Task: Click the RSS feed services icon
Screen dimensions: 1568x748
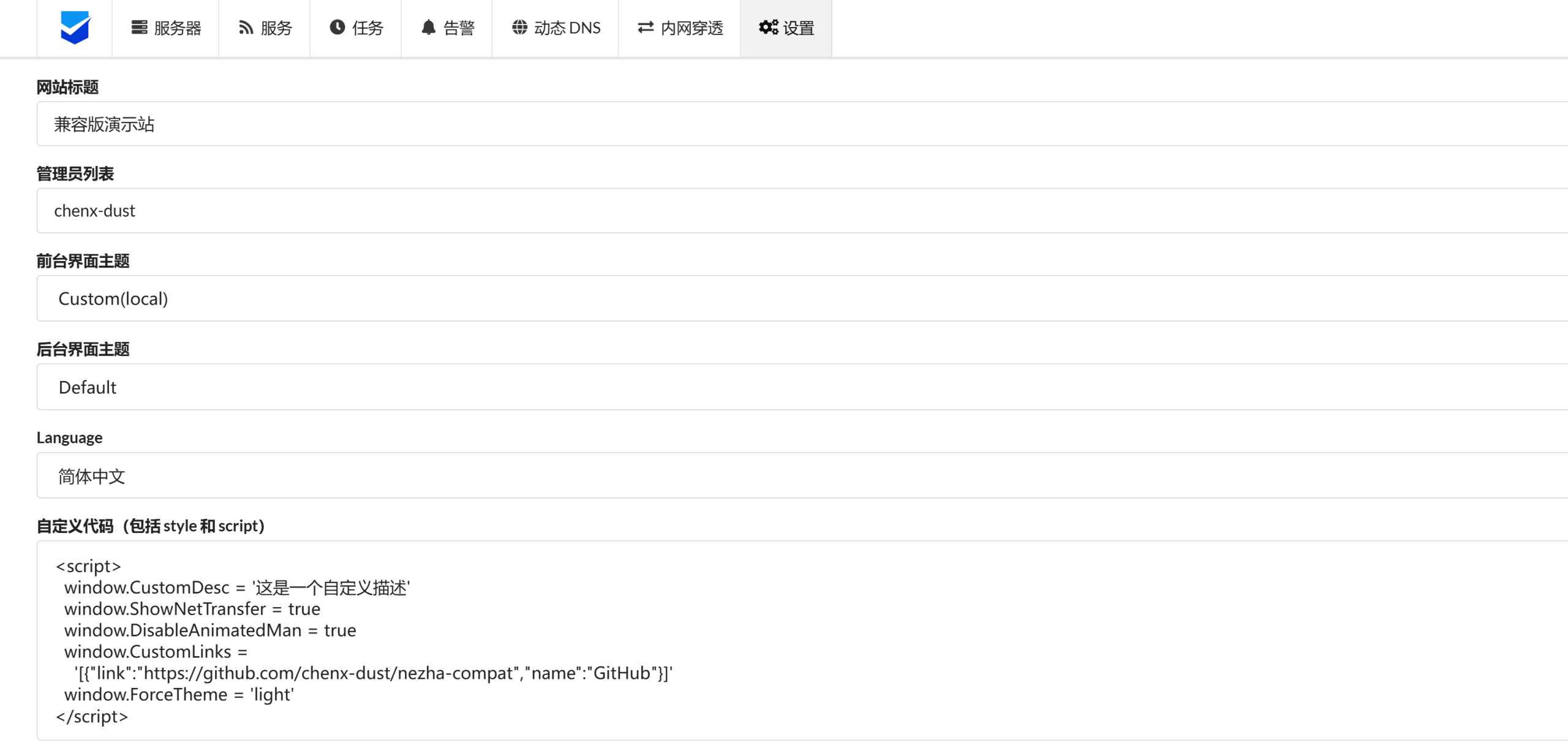Action: (x=246, y=28)
